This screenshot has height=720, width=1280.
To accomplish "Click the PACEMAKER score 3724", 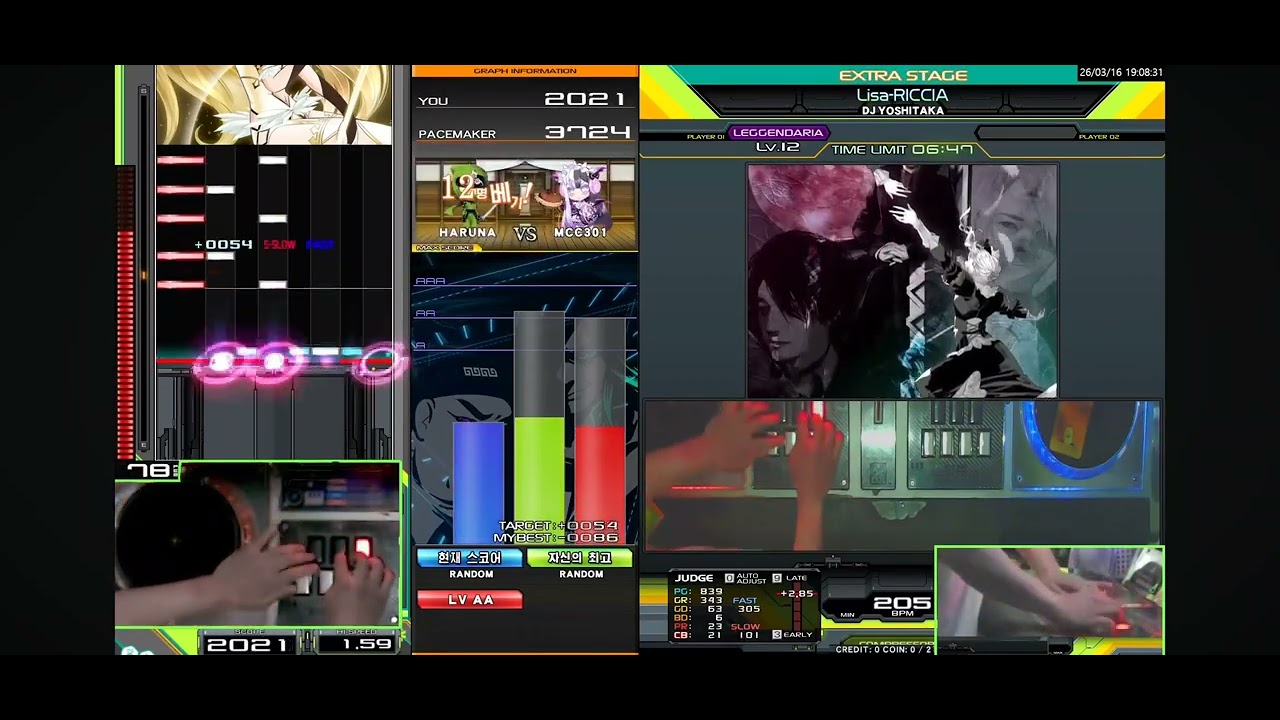I will click(x=588, y=132).
